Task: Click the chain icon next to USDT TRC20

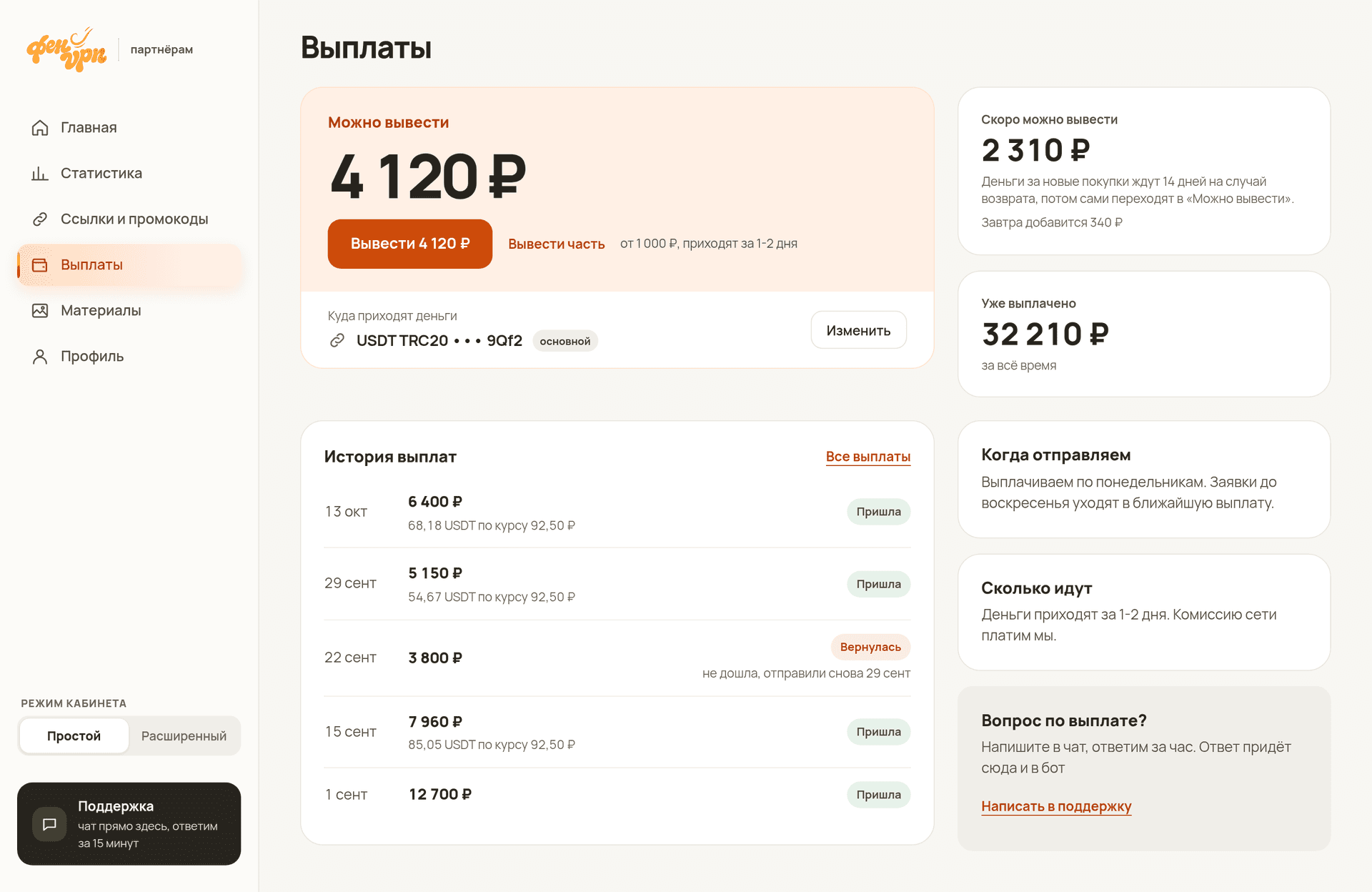Action: click(x=337, y=340)
